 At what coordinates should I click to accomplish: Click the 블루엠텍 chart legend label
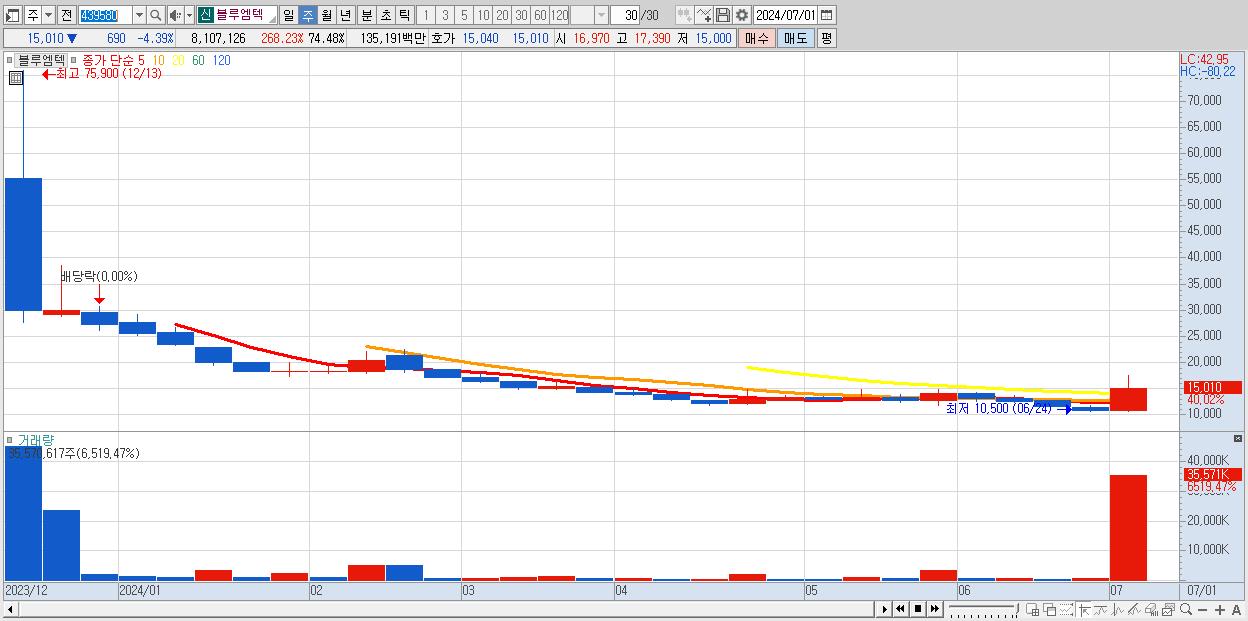click(x=39, y=60)
